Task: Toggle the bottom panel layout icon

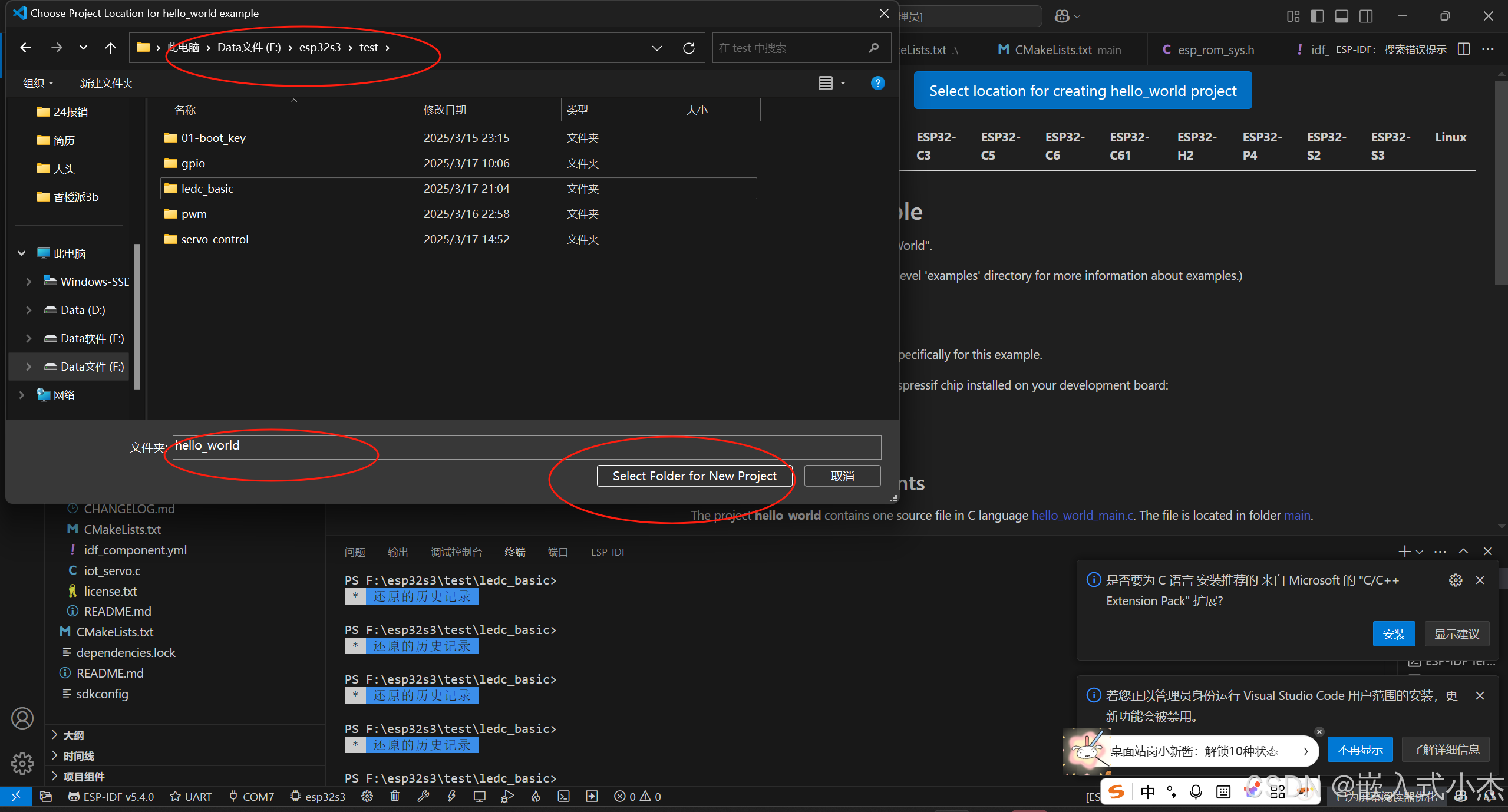Action: (1341, 16)
